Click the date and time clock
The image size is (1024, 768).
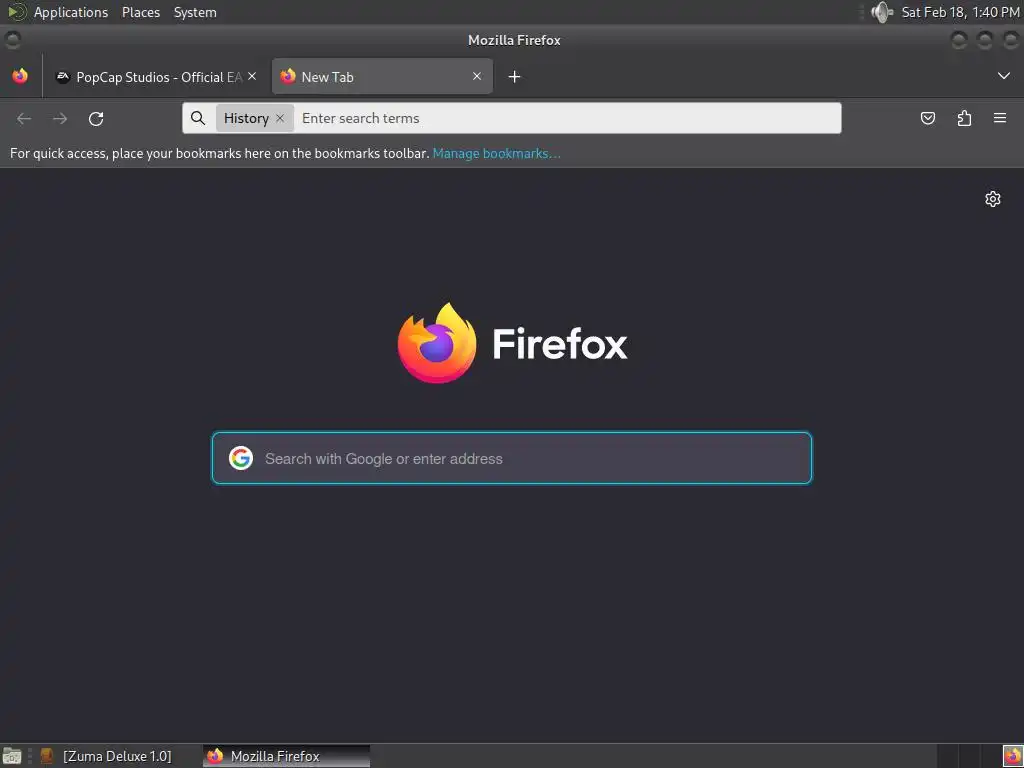(x=960, y=12)
